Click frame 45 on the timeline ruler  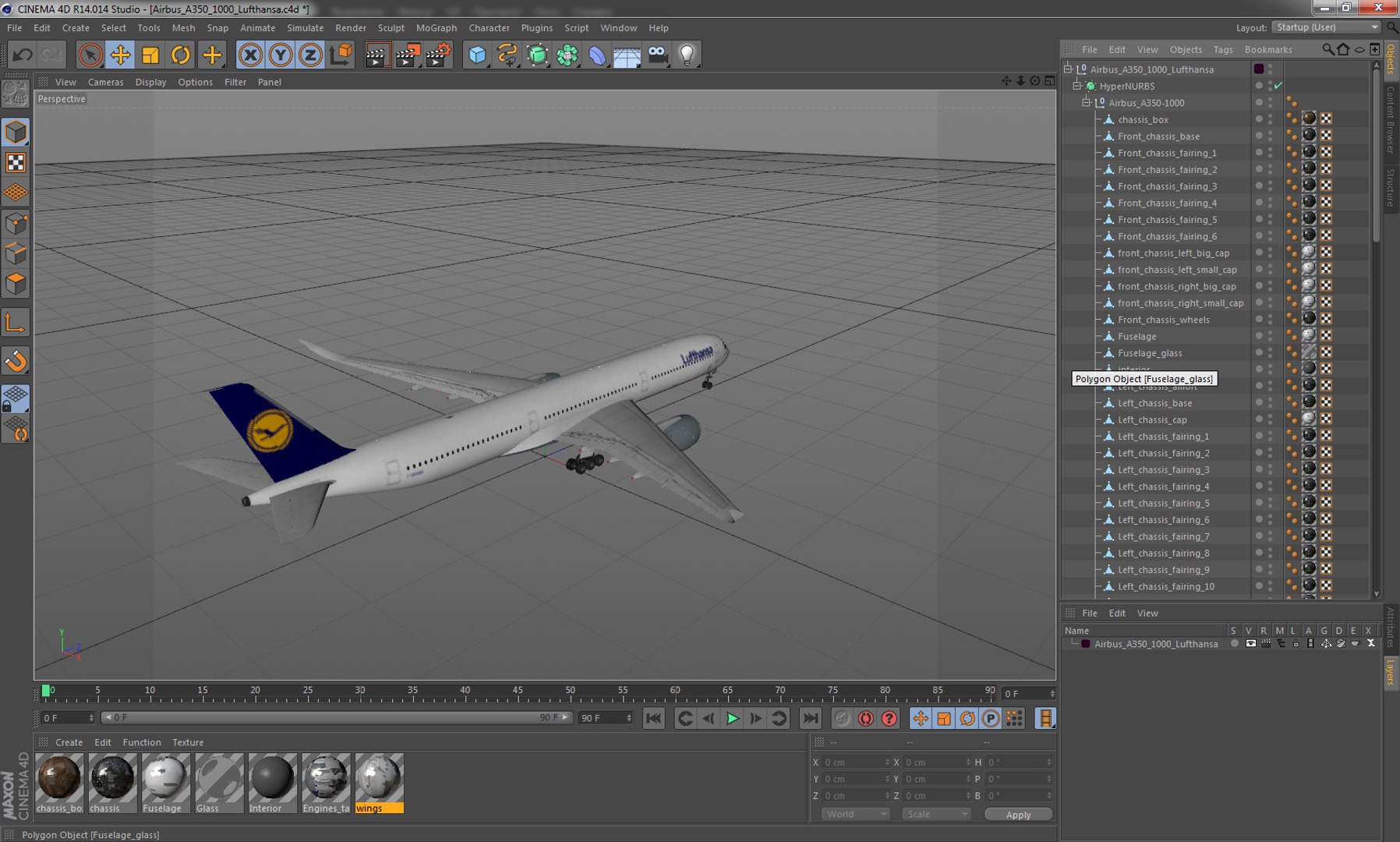click(x=518, y=691)
